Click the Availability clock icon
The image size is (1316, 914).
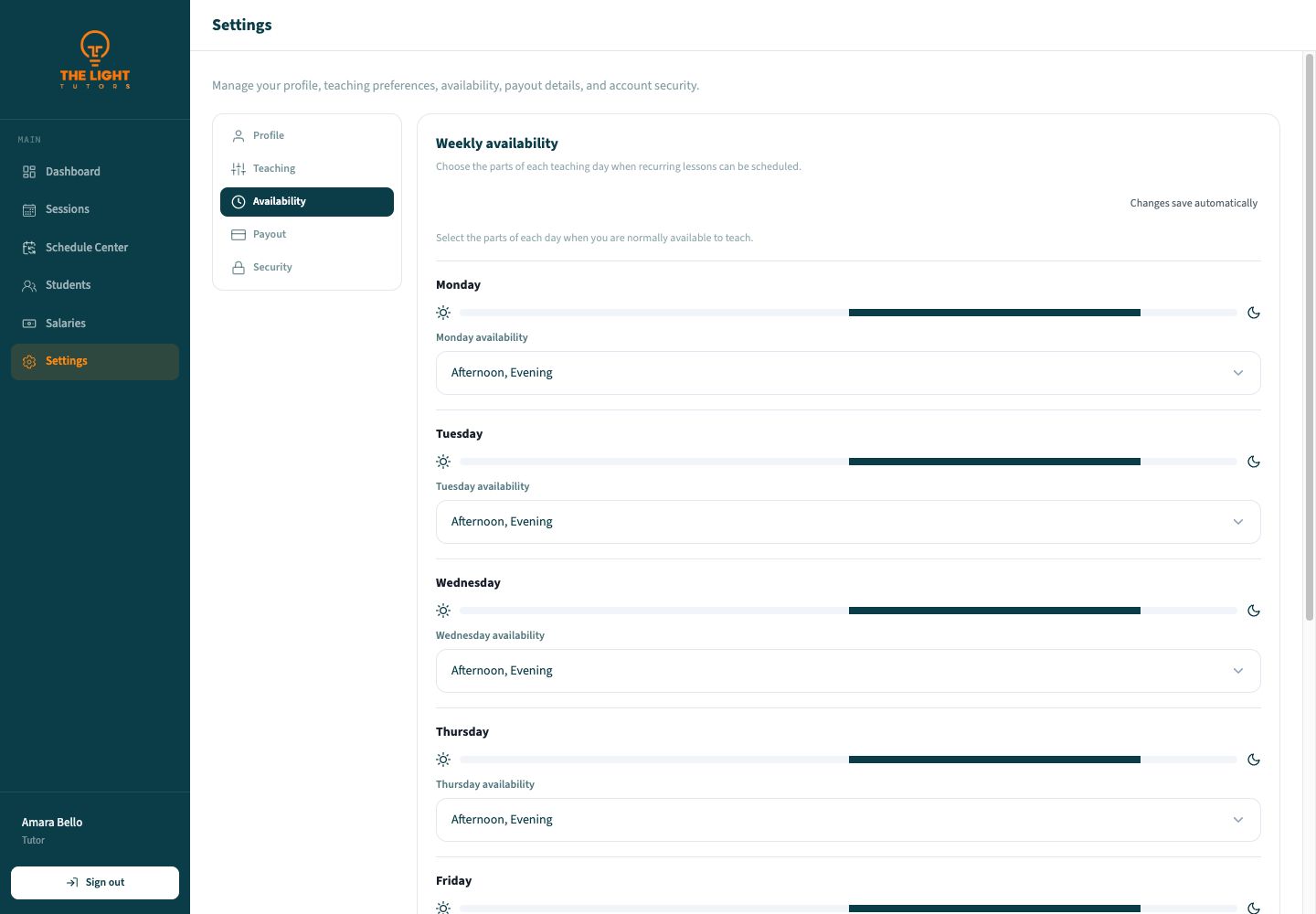click(239, 201)
